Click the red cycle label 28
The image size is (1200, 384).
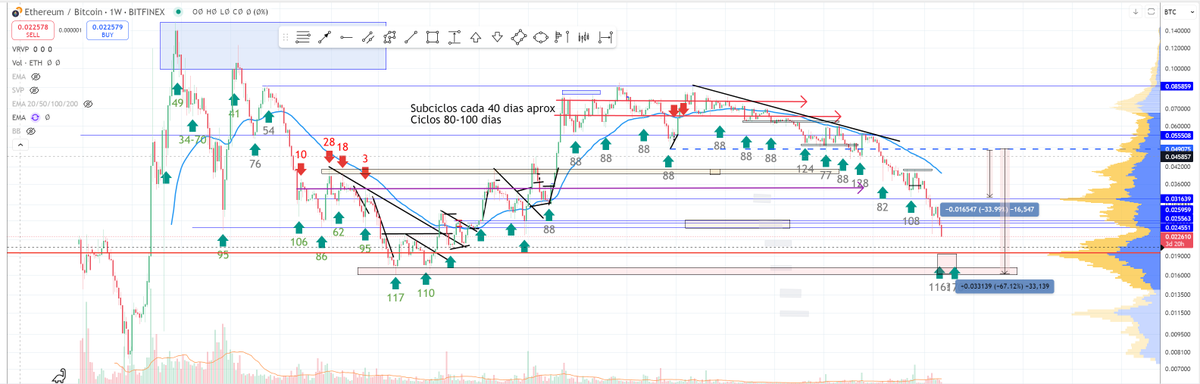pyautogui.click(x=328, y=143)
